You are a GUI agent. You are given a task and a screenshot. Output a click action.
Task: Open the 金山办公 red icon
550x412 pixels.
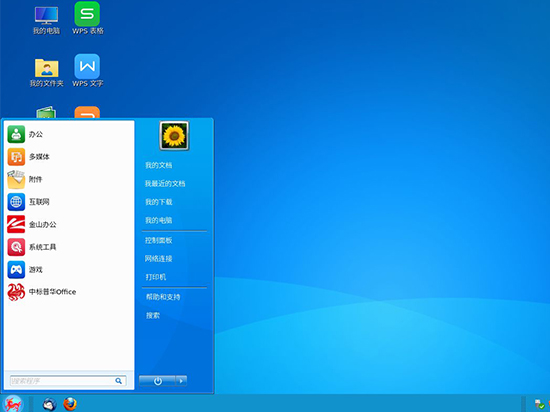click(16, 224)
